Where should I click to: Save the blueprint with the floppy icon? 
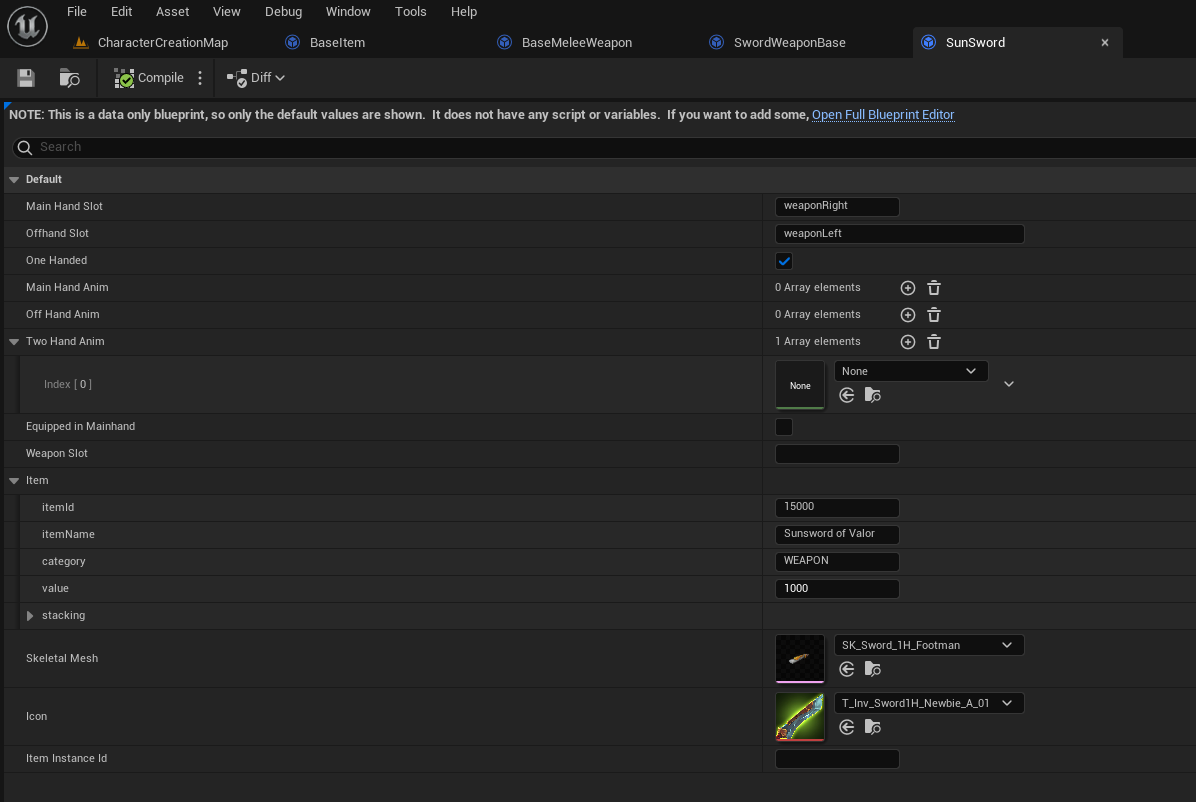point(26,78)
